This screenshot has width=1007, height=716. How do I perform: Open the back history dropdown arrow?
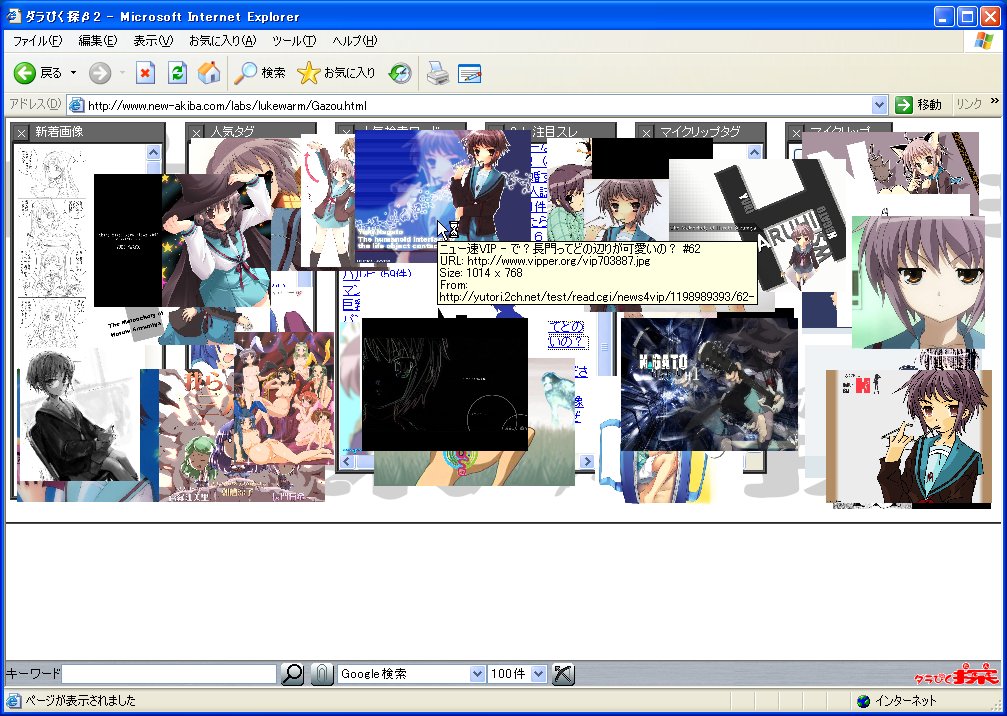(73, 73)
